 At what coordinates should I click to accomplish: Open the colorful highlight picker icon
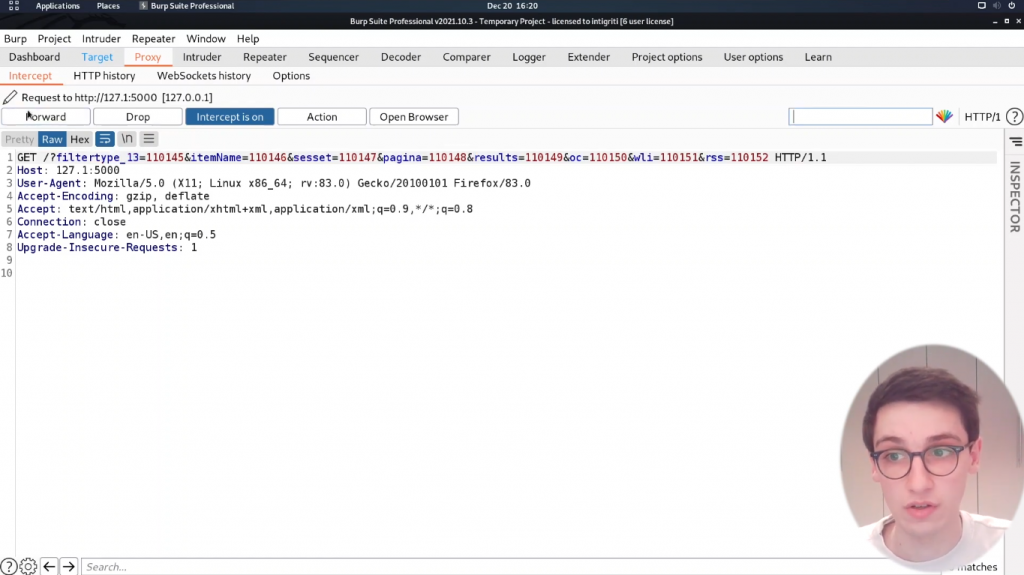pos(944,117)
